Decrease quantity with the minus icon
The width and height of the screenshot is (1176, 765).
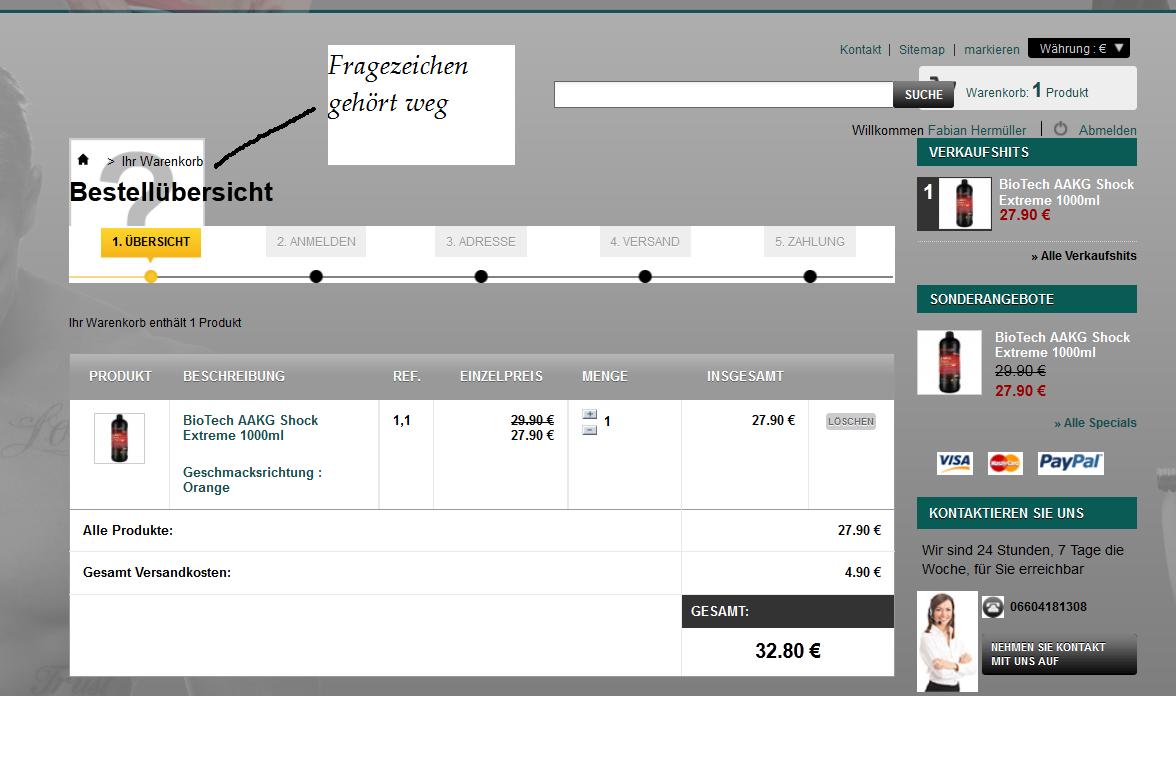590,430
